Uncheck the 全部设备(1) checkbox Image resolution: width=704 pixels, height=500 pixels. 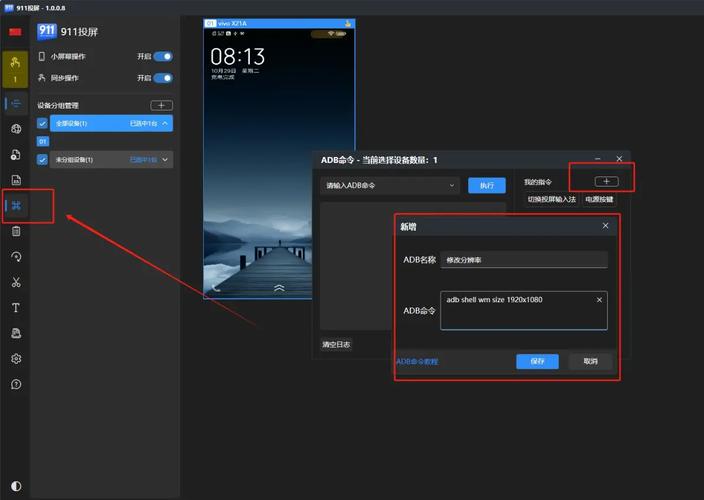[42, 123]
